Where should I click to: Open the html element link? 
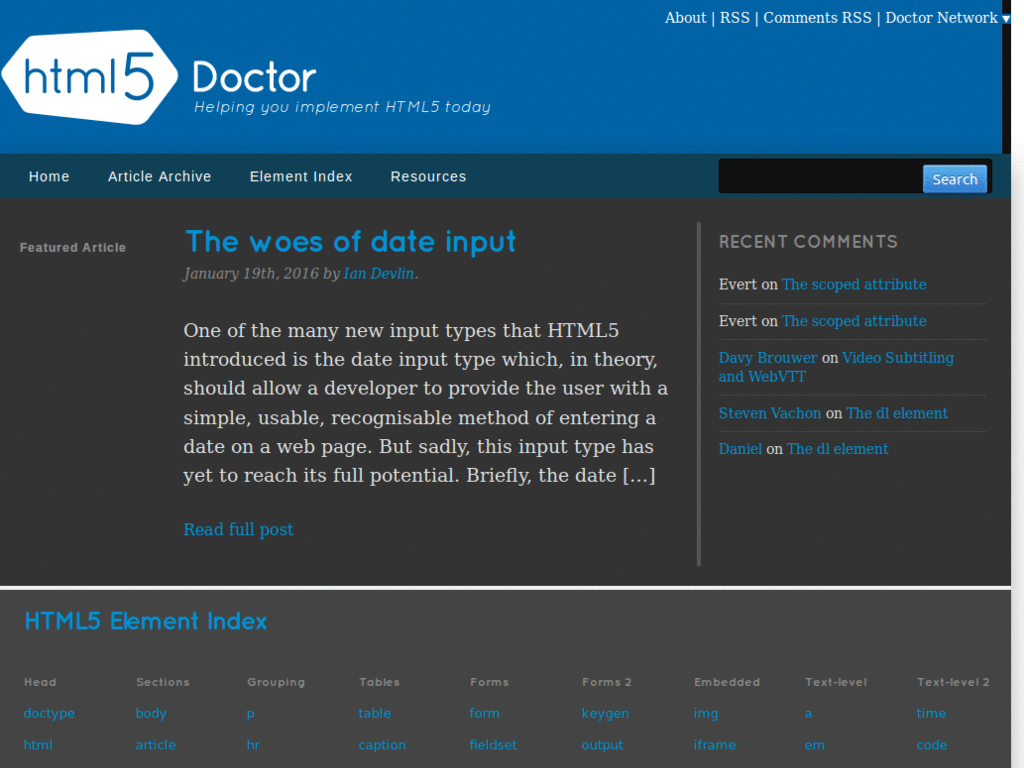(38, 744)
